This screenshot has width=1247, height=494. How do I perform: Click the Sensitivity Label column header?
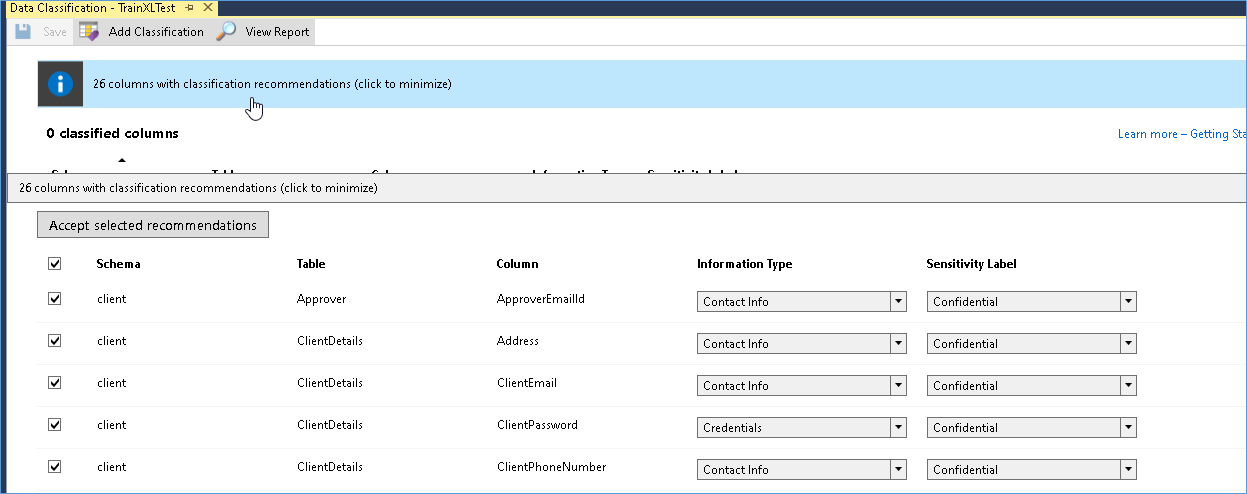tap(972, 264)
